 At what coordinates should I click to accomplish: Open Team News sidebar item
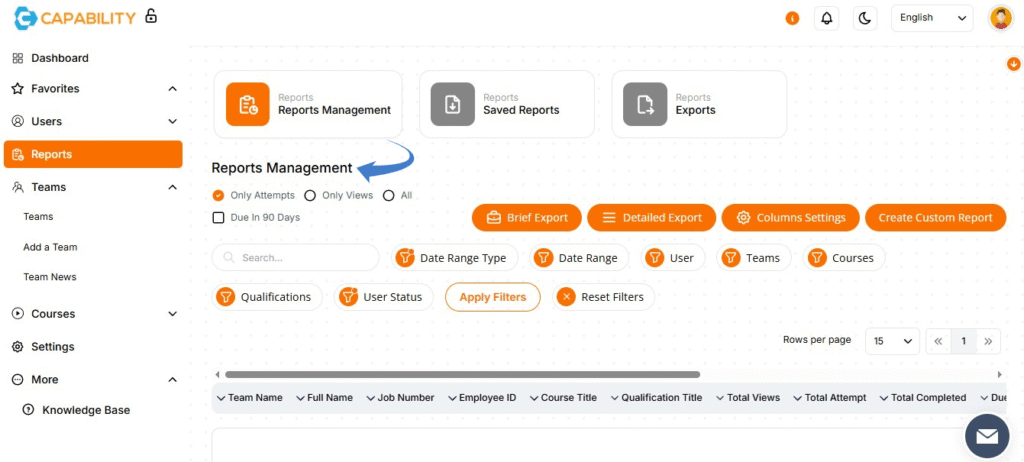coord(50,276)
